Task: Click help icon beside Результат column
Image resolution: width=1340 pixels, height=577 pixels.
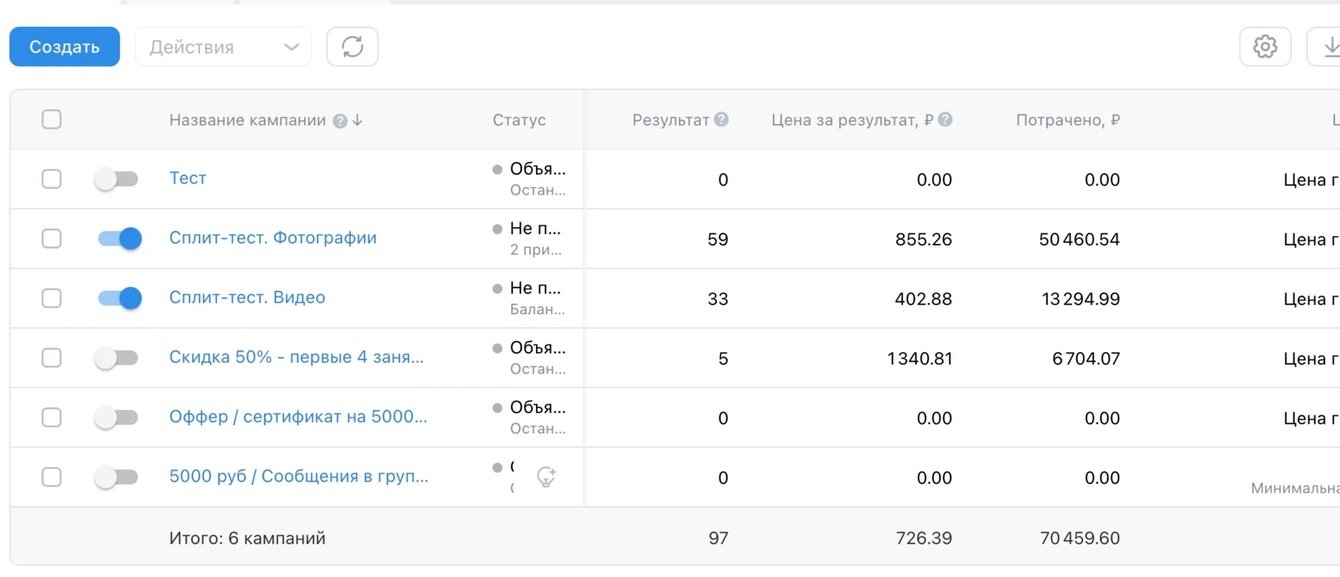Action: [x=721, y=120]
